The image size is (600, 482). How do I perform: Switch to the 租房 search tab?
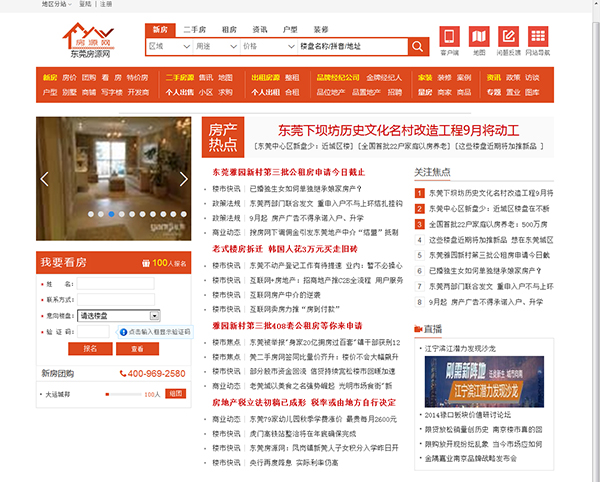[231, 30]
